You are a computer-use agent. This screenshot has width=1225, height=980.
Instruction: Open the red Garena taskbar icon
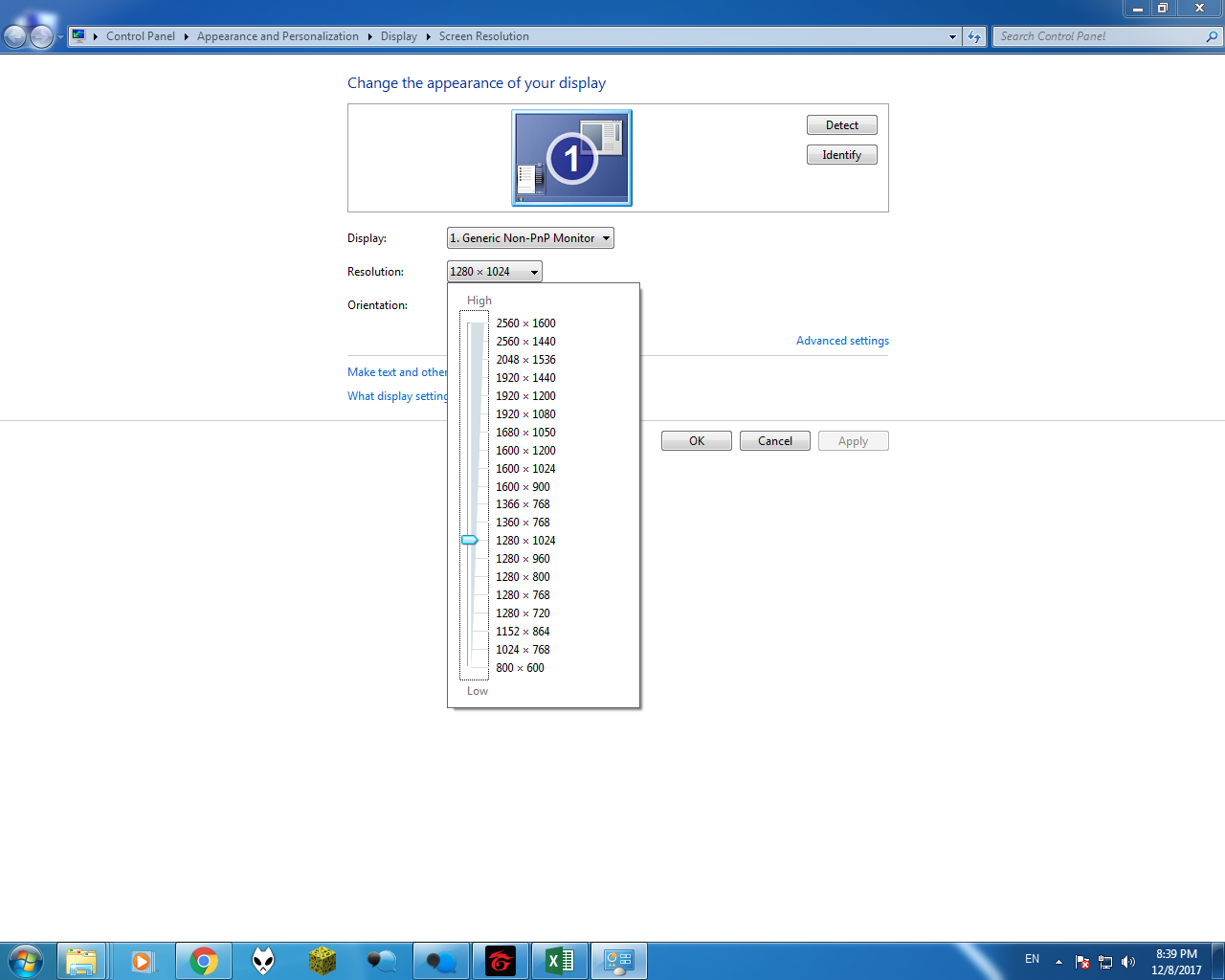tap(501, 961)
